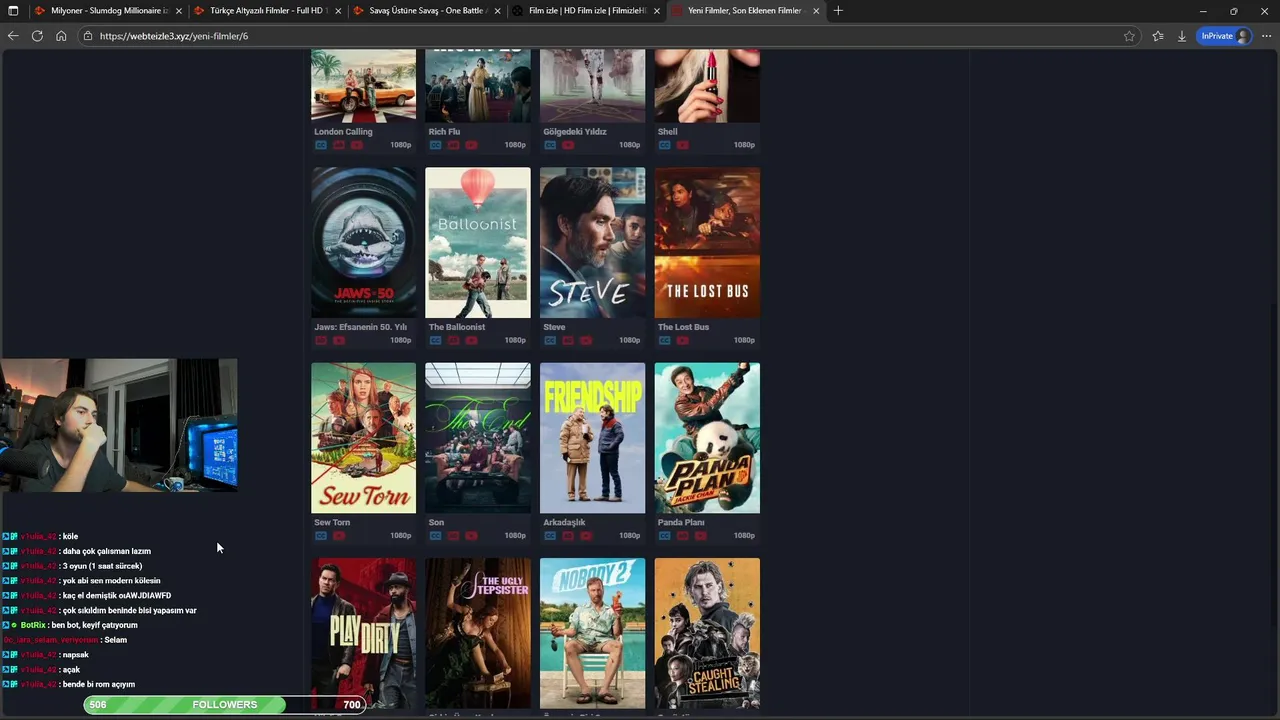Open the favorites list icon in the toolbar

click(1157, 36)
